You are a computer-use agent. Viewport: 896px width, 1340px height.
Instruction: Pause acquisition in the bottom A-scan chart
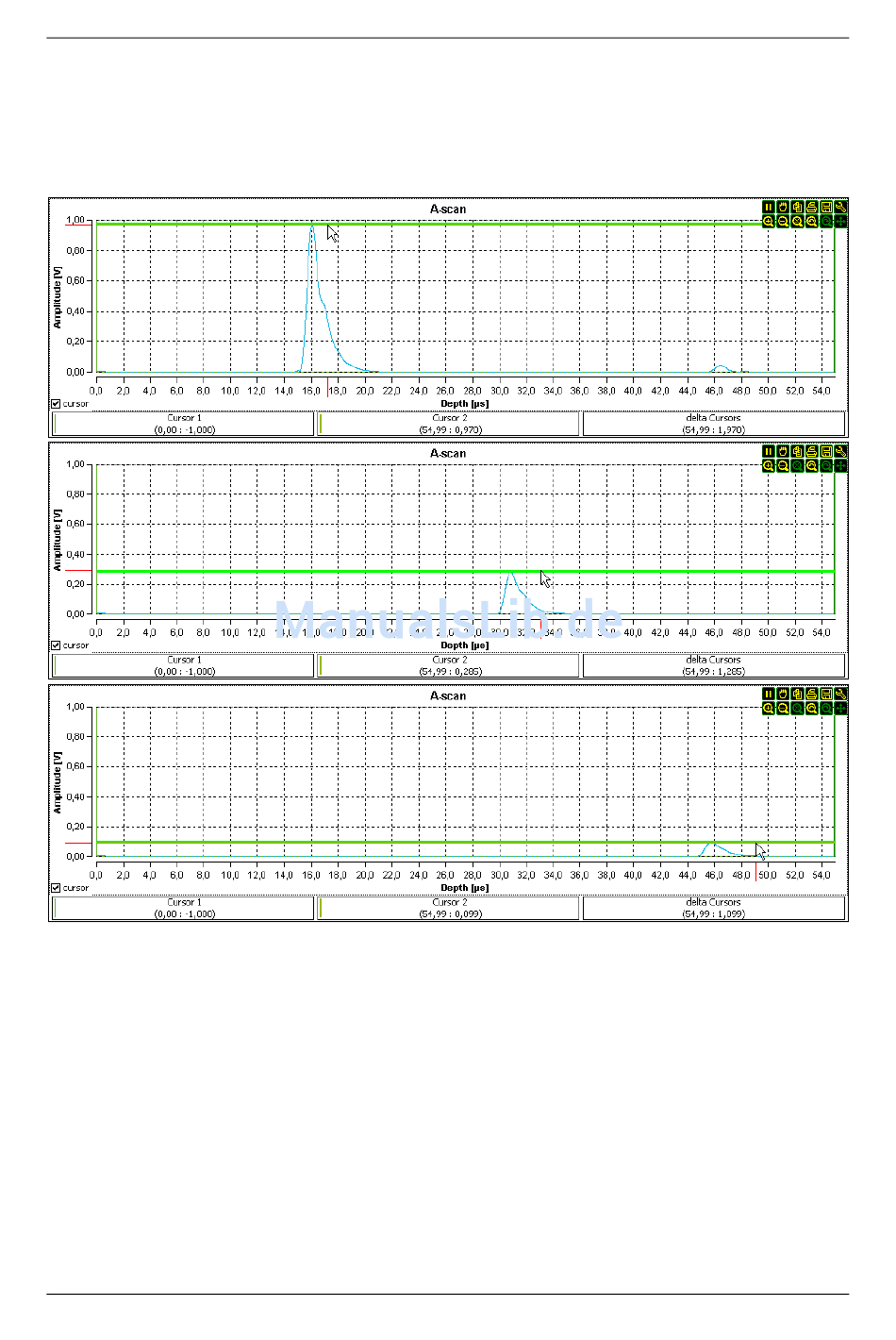point(769,694)
